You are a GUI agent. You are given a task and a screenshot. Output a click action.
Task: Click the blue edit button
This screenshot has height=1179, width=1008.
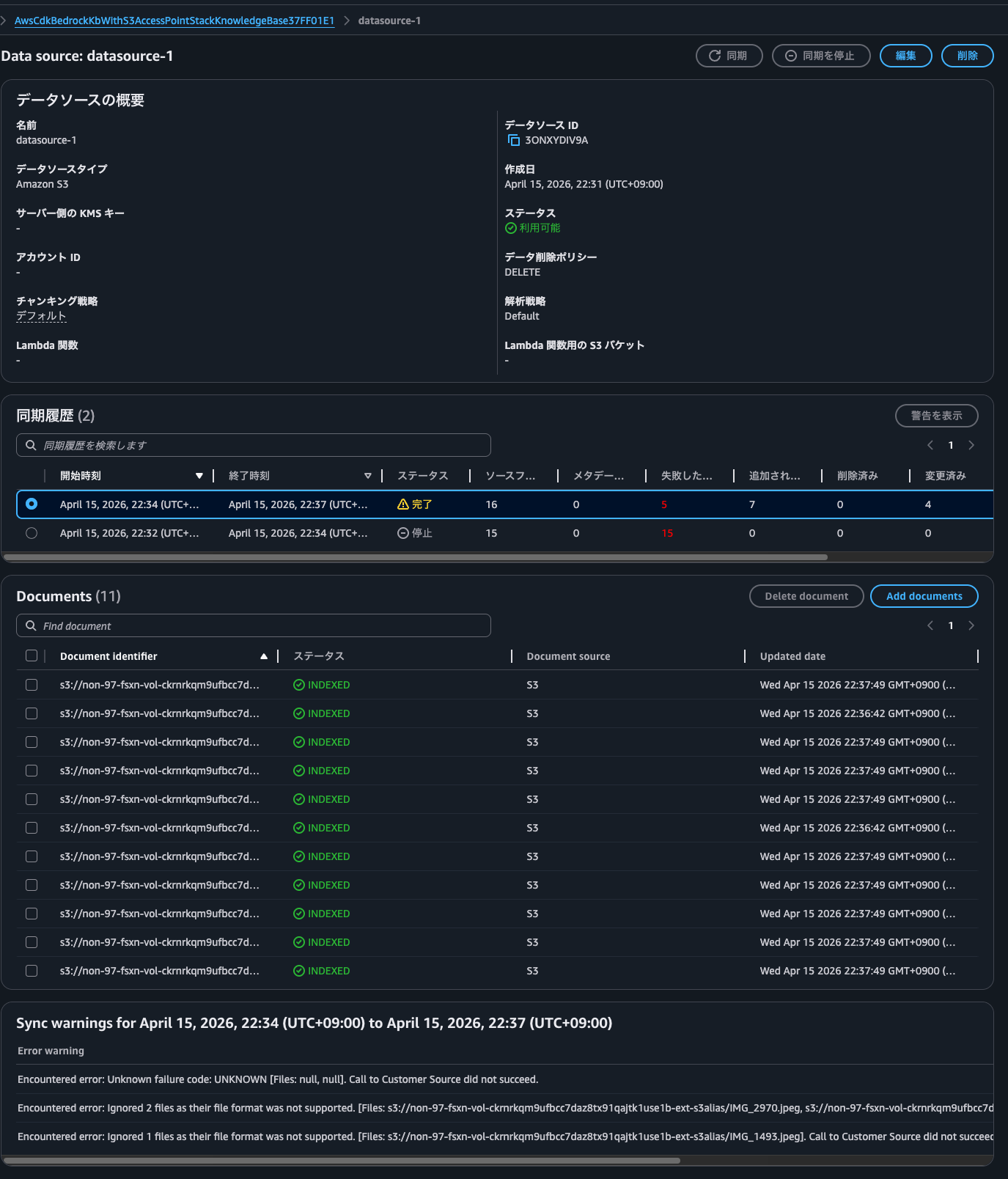pyautogui.click(x=905, y=56)
